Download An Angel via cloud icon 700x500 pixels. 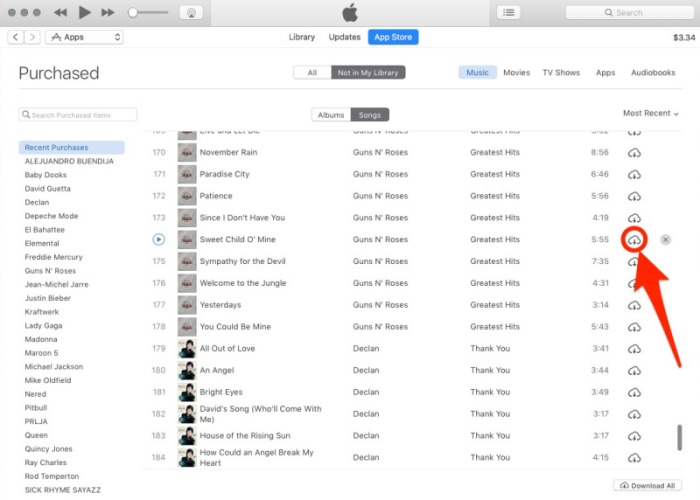[x=634, y=371]
